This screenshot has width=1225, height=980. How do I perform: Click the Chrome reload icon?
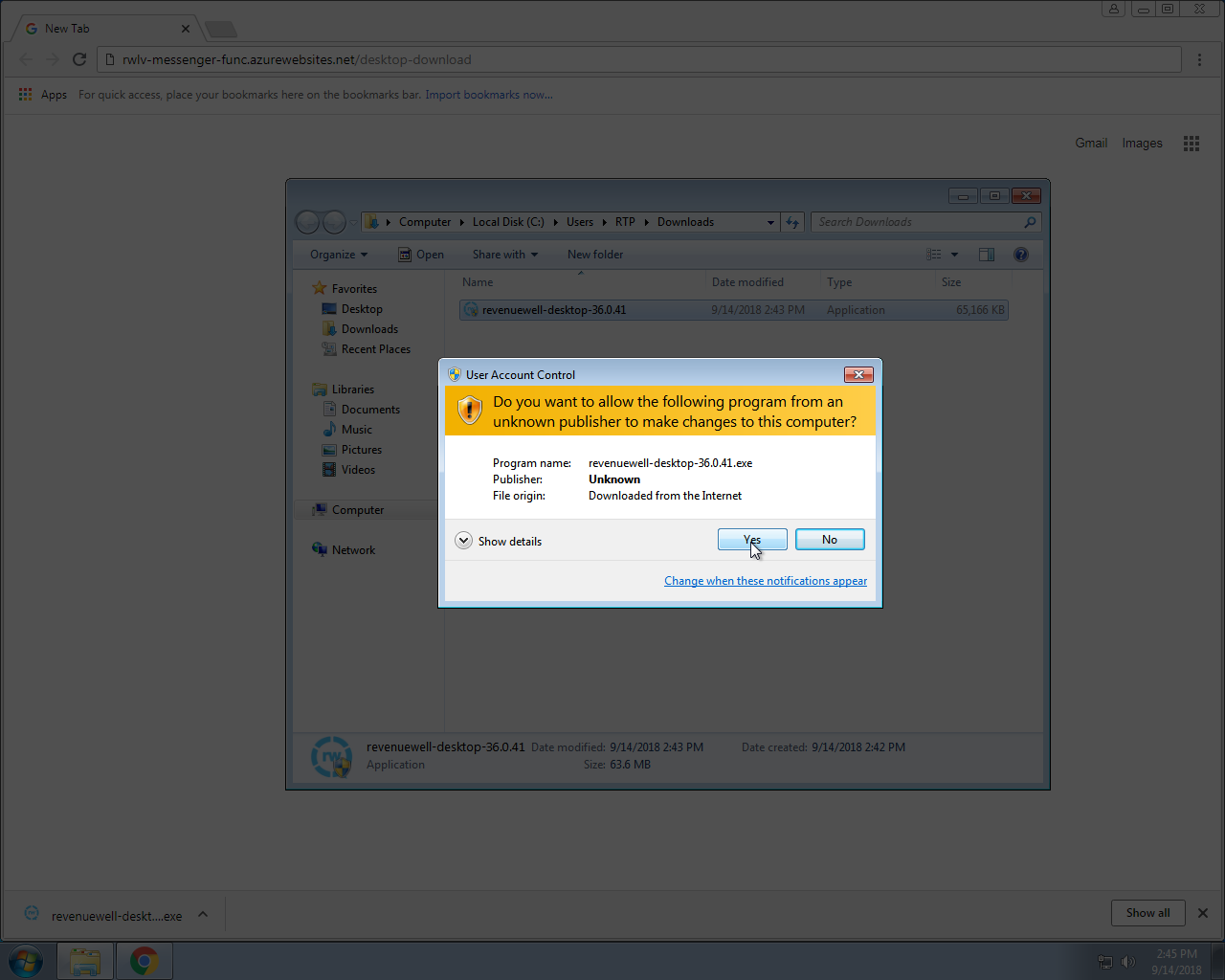coord(79,59)
